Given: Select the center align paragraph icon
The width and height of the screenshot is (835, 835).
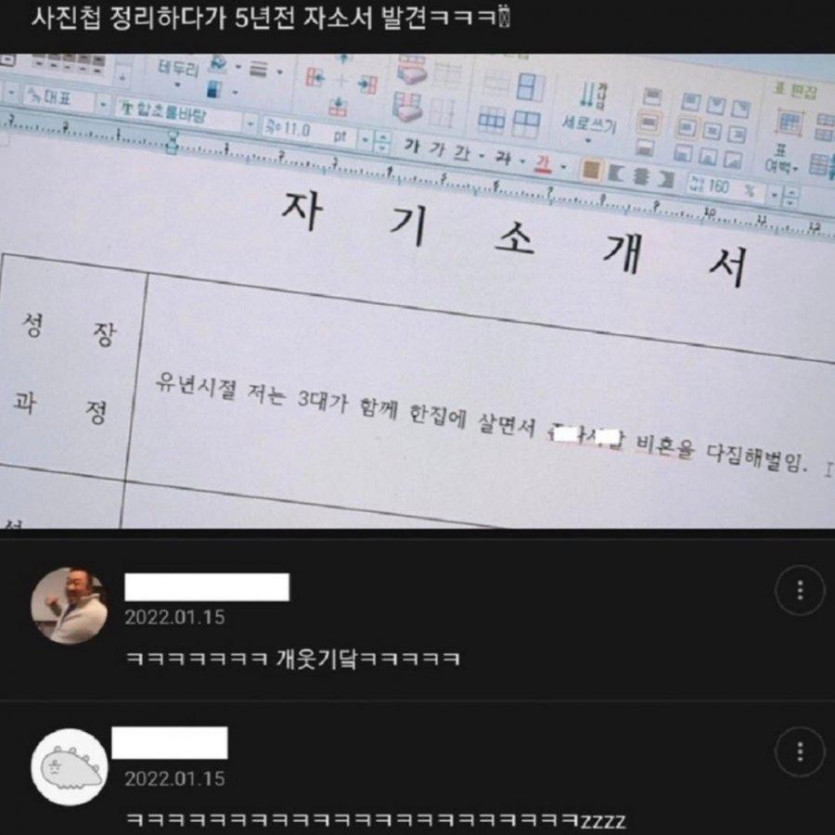Looking at the screenshot, I should click(x=641, y=176).
